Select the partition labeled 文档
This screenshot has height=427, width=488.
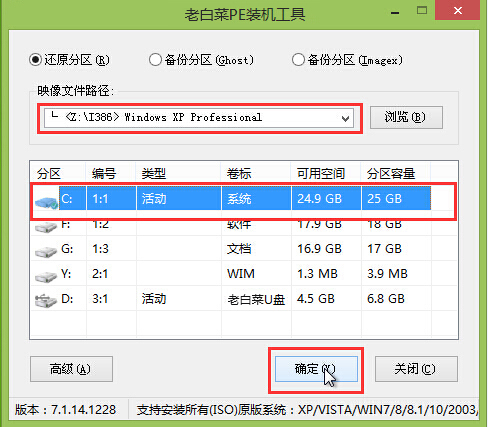tap(239, 249)
